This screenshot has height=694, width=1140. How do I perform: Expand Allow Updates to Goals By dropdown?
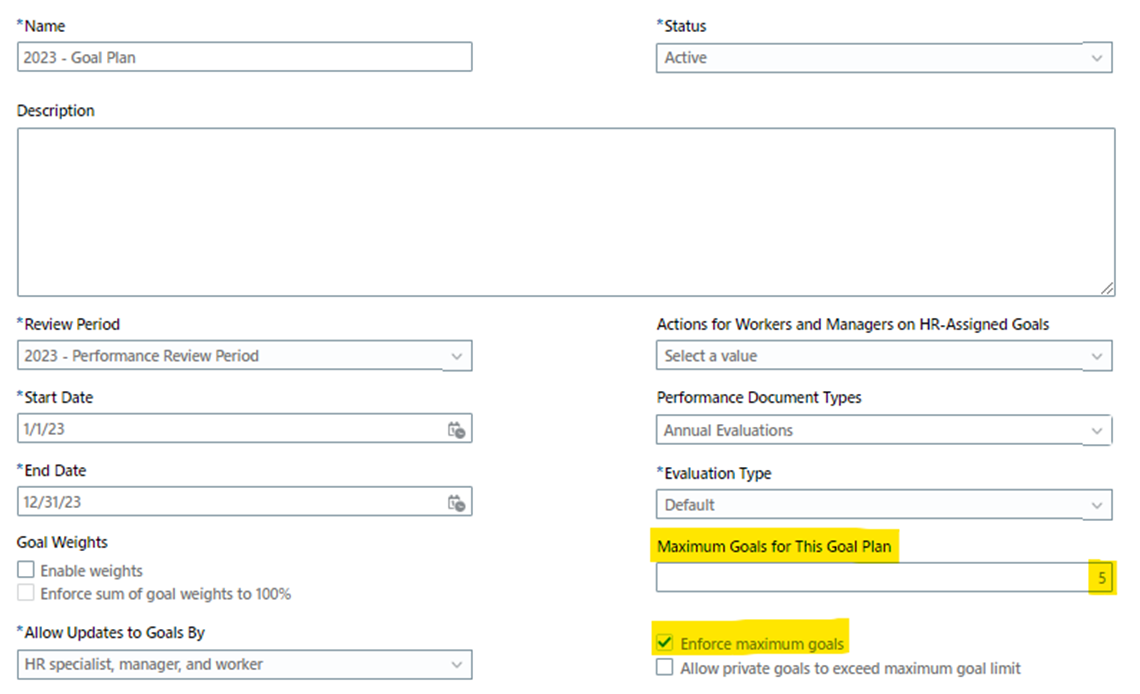tap(244, 664)
